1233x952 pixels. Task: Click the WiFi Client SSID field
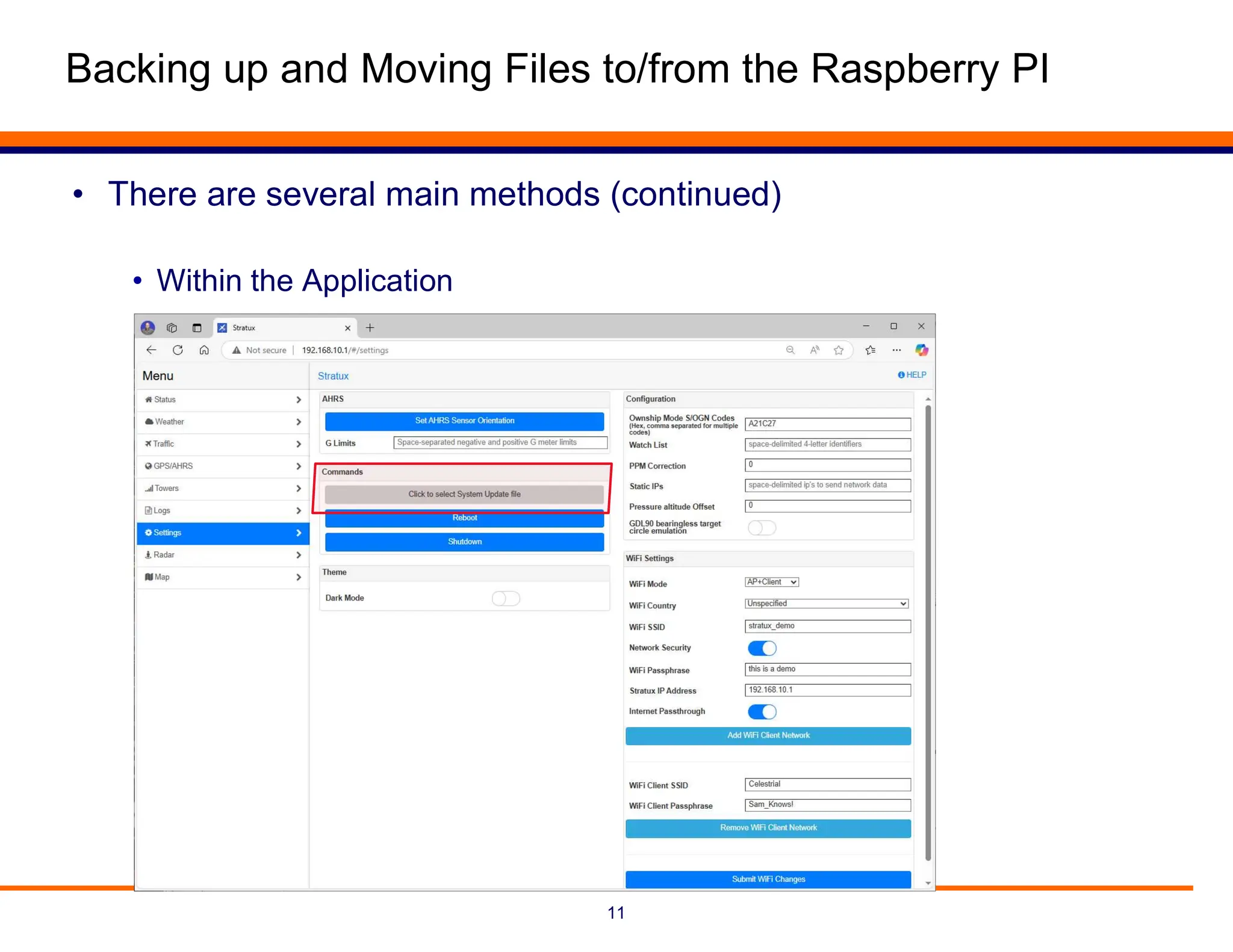click(x=828, y=784)
